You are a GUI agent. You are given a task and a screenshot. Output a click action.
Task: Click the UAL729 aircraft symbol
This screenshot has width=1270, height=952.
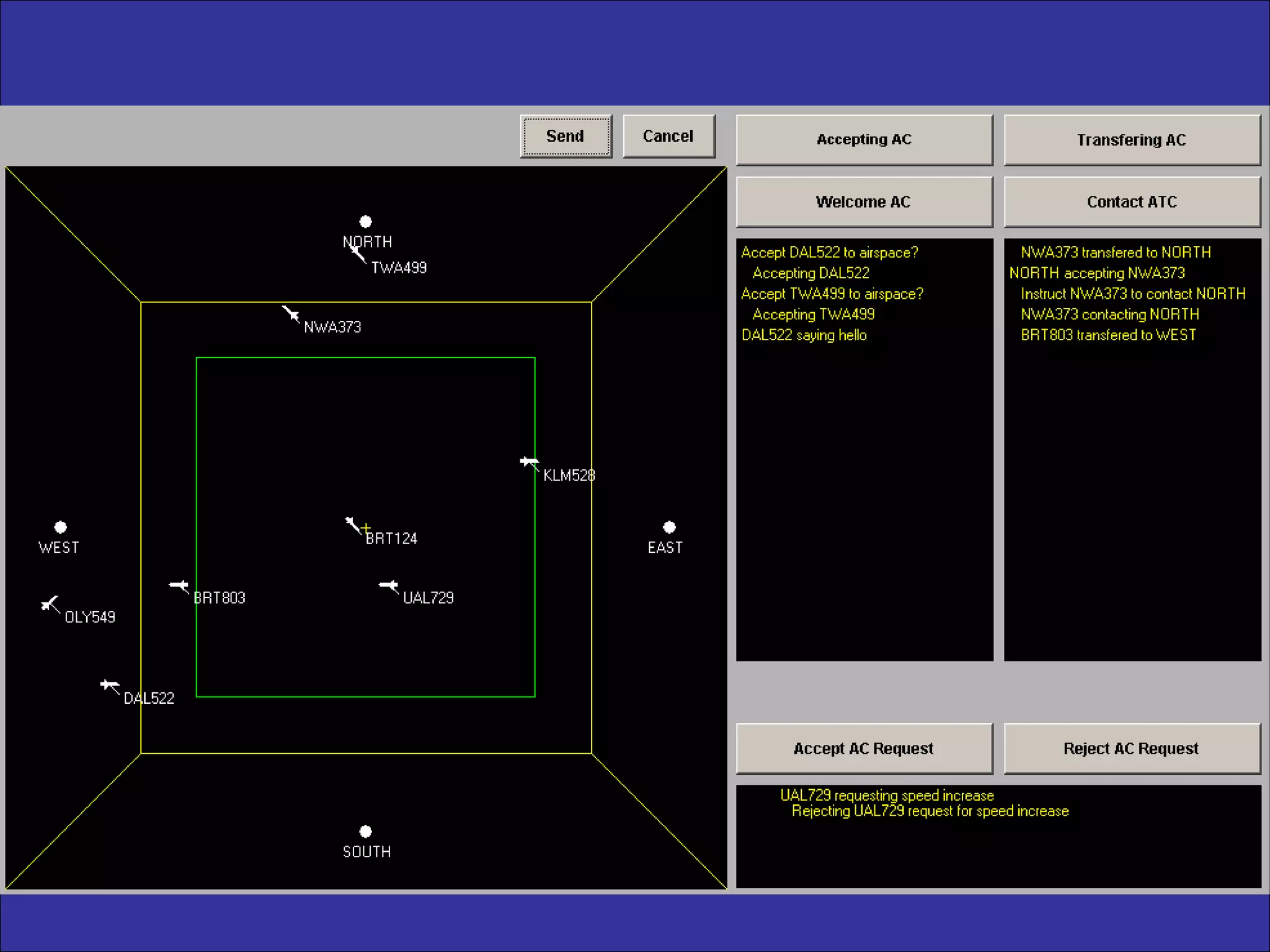click(389, 585)
